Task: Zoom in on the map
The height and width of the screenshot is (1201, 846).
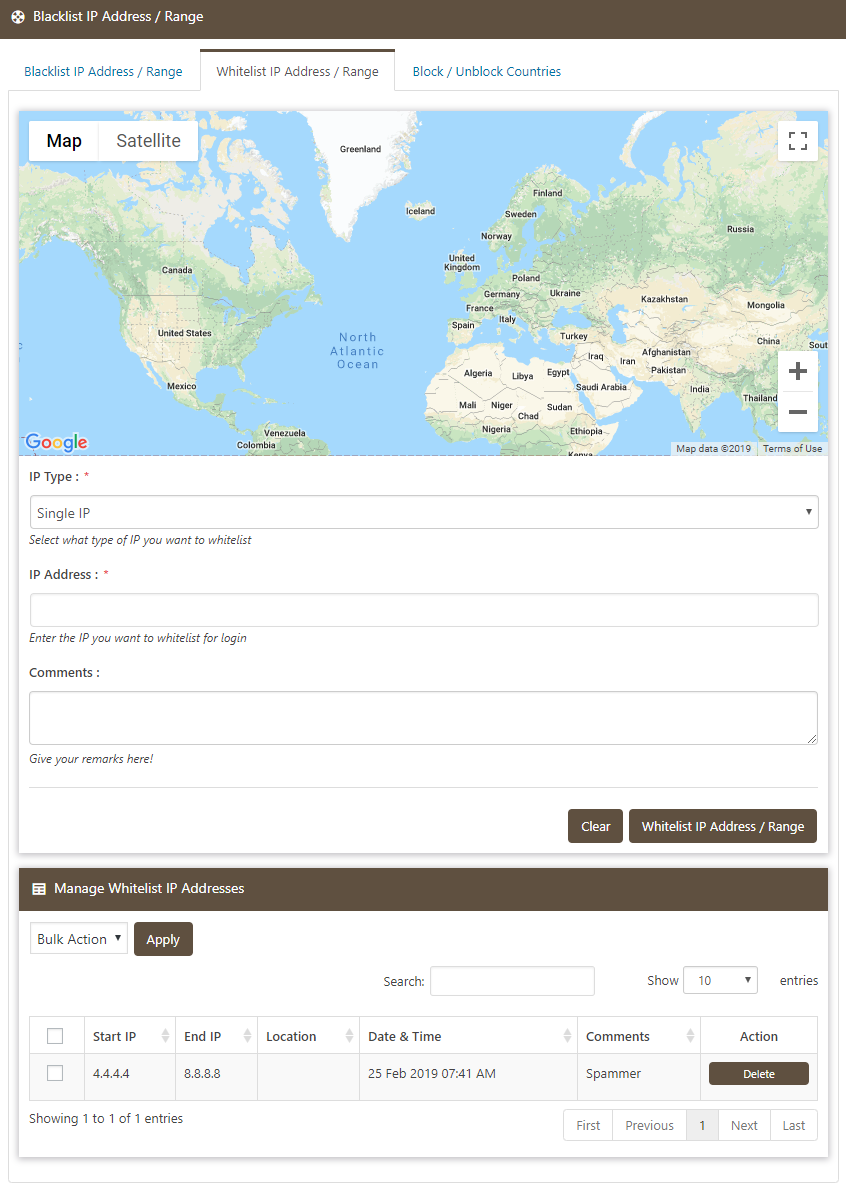Action: pyautogui.click(x=798, y=372)
